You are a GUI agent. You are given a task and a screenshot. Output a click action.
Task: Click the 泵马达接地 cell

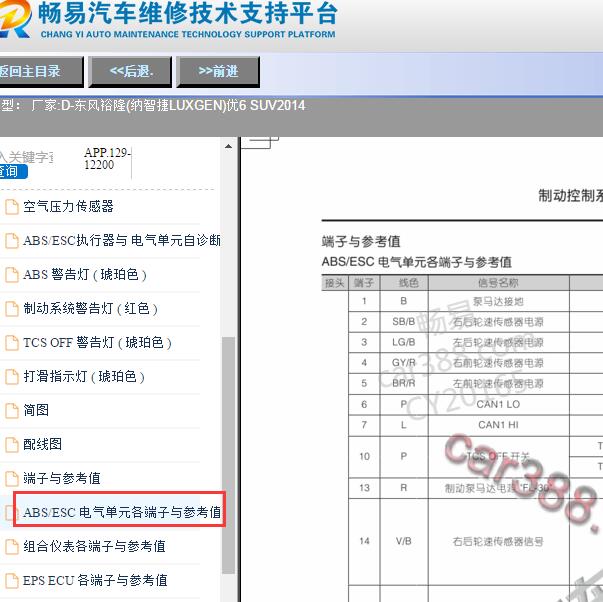(x=498, y=301)
